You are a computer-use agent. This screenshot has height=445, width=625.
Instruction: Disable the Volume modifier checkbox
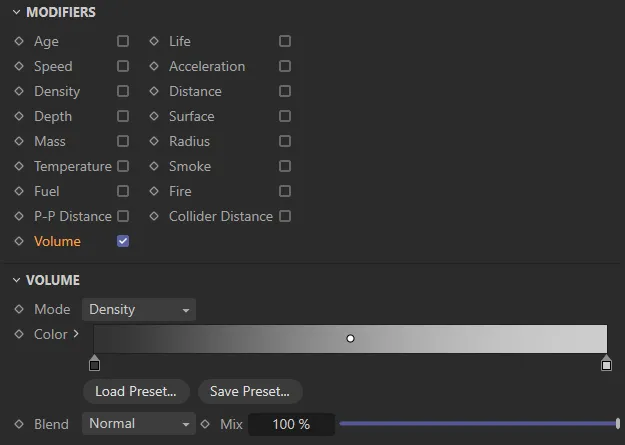123,241
